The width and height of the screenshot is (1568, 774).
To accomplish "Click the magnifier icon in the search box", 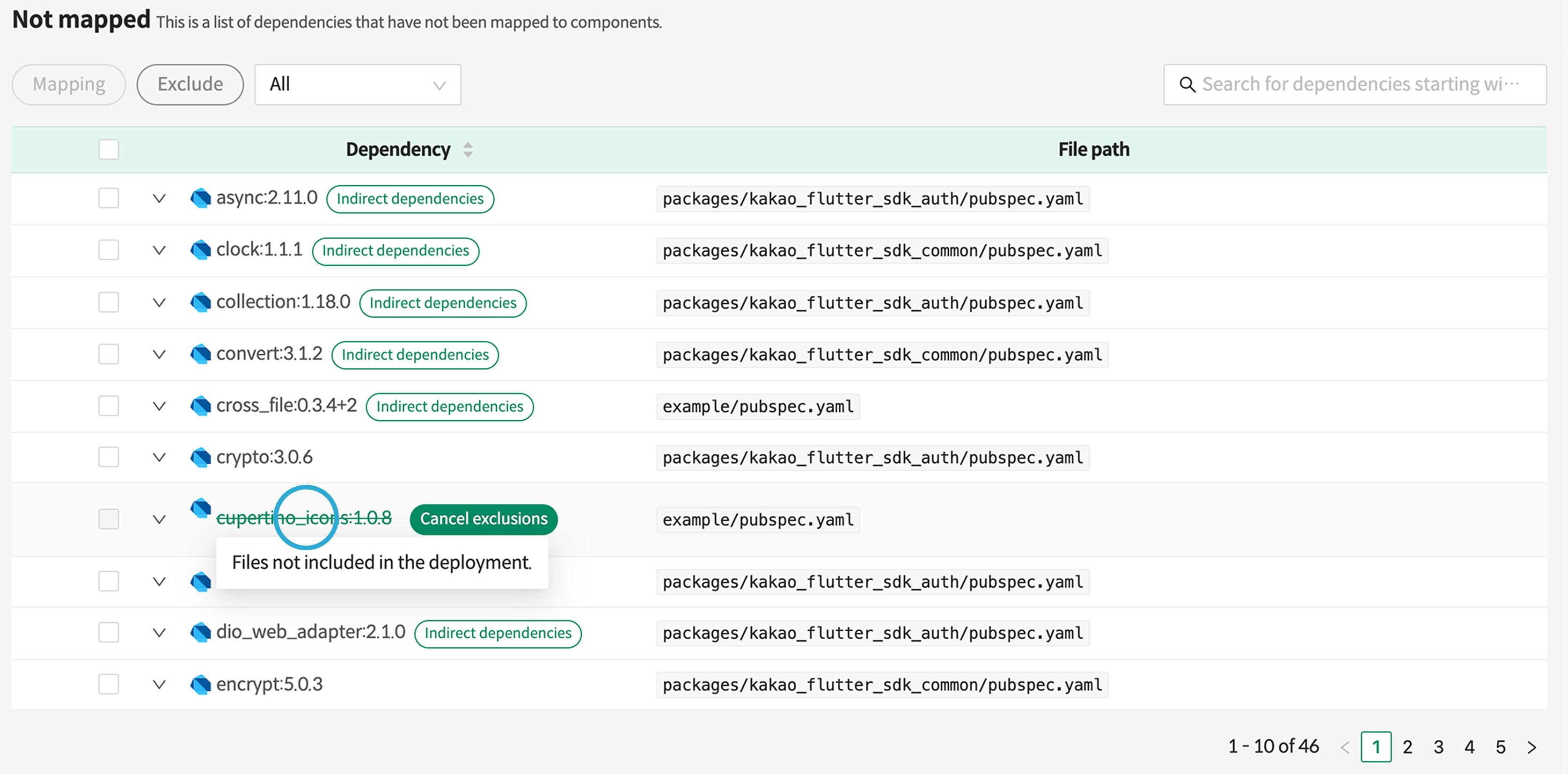I will tap(1187, 85).
